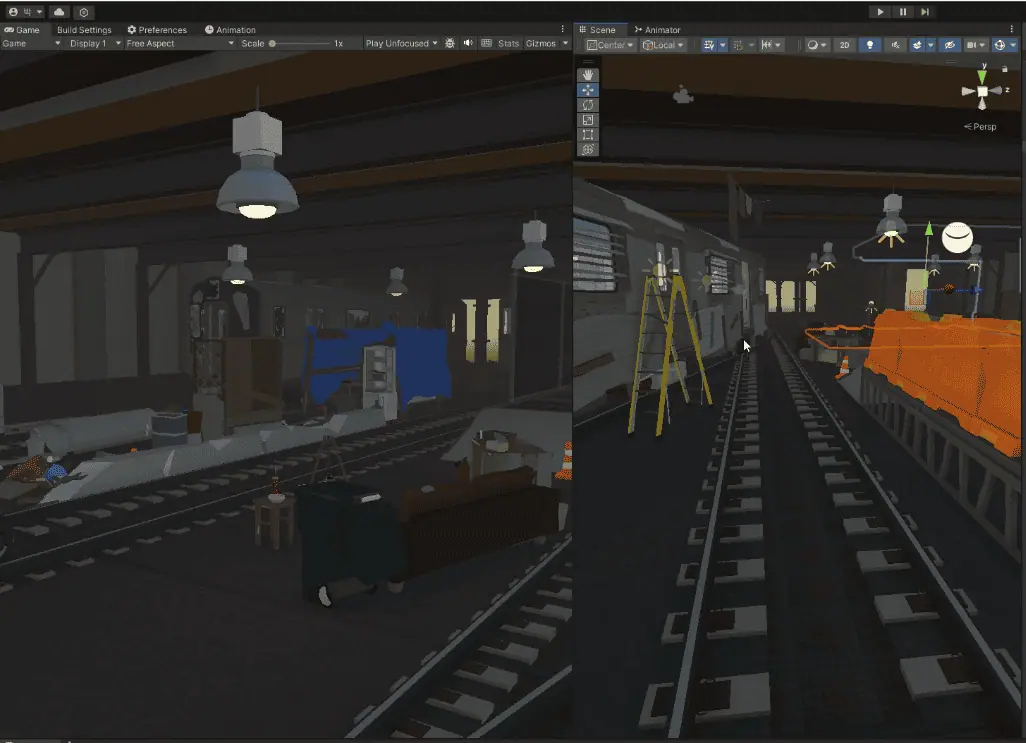This screenshot has height=743, width=1026.
Task: Click the center cube of the orientation gizmo
Action: 982,92
